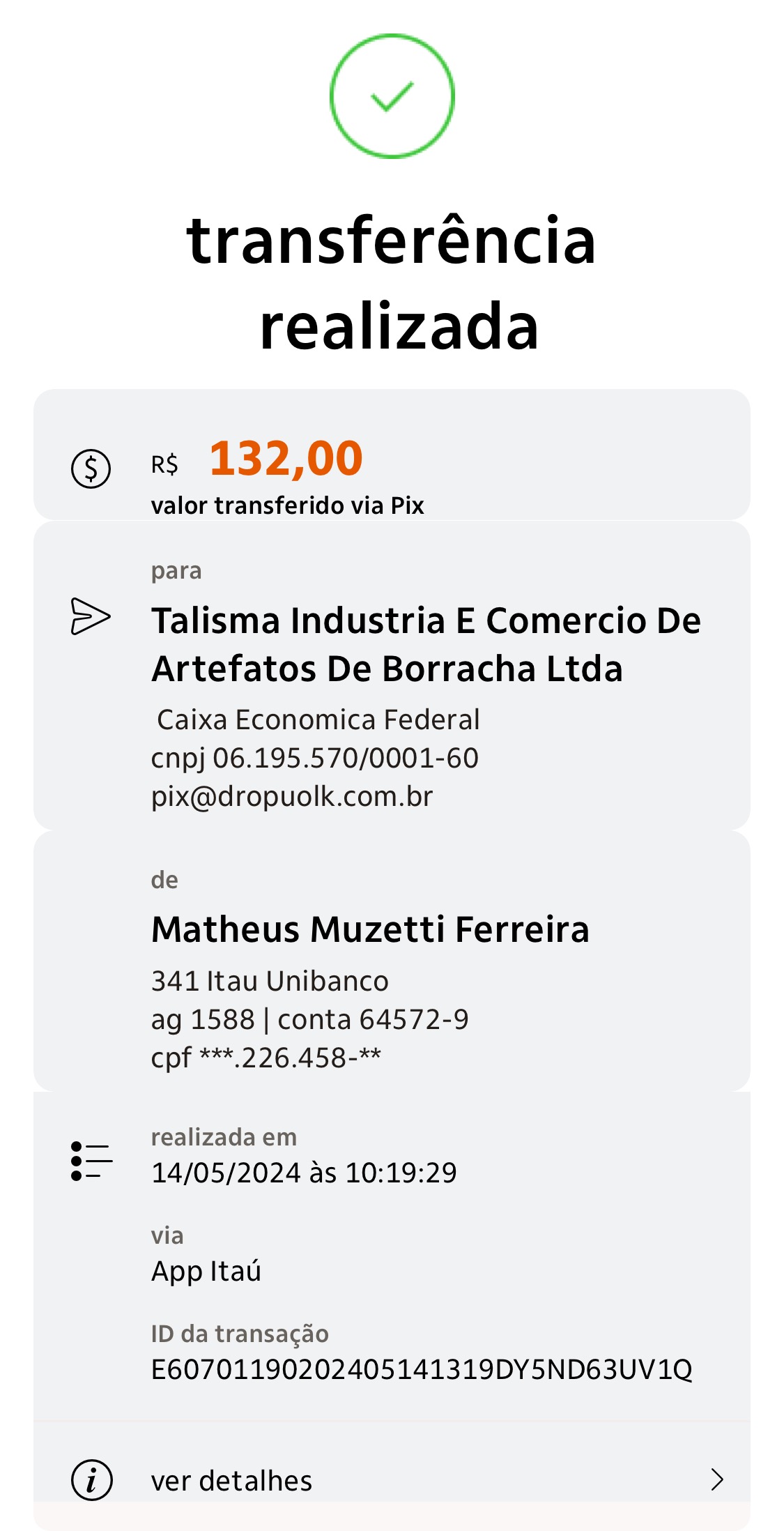Image resolution: width=784 pixels, height=1531 pixels.
Task: Expand details with the right chevron
Action: click(x=716, y=1479)
